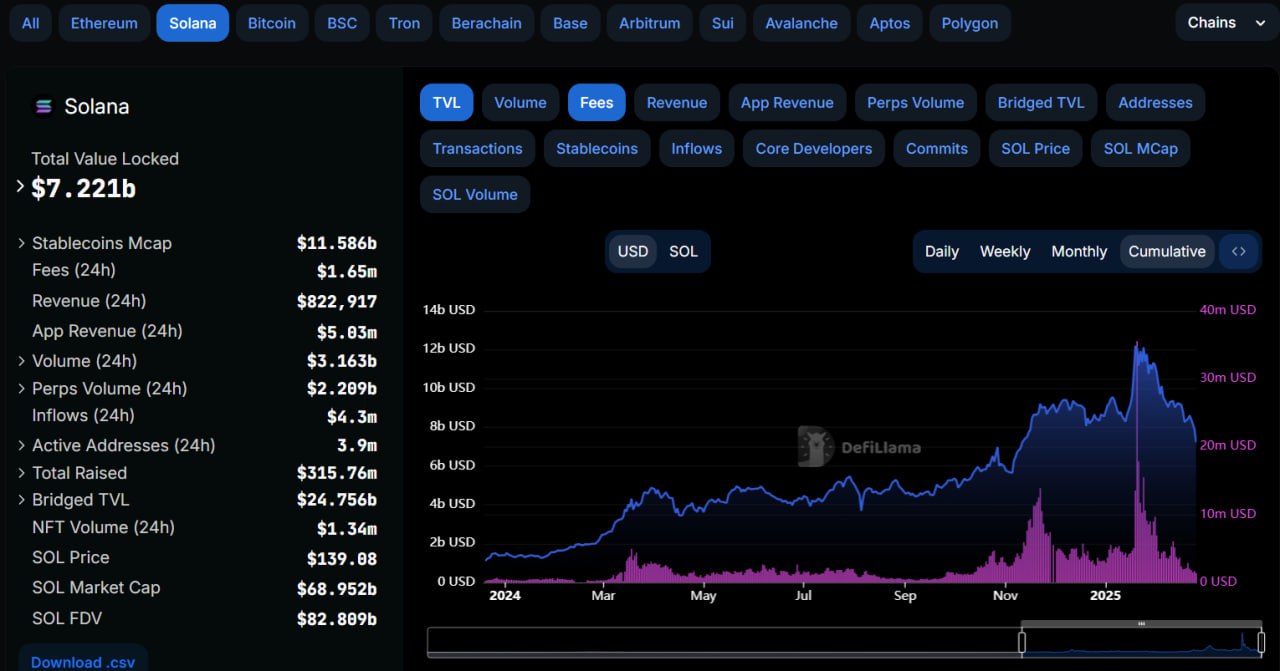Click the $7.221b TVL value
Viewport: 1280px width, 671px height.
pos(83,188)
